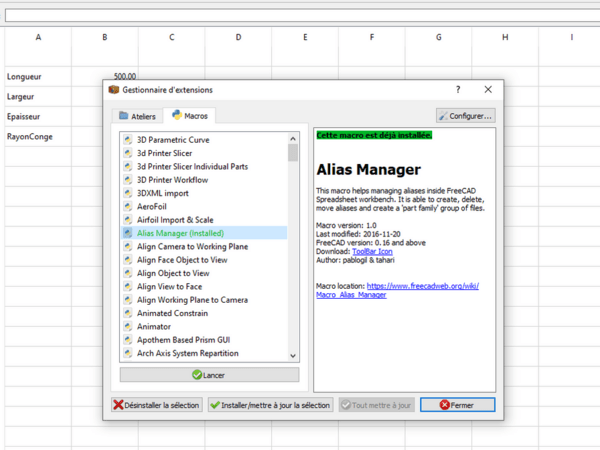
Task: Click the AeroFoil macro icon
Action: [x=128, y=206]
